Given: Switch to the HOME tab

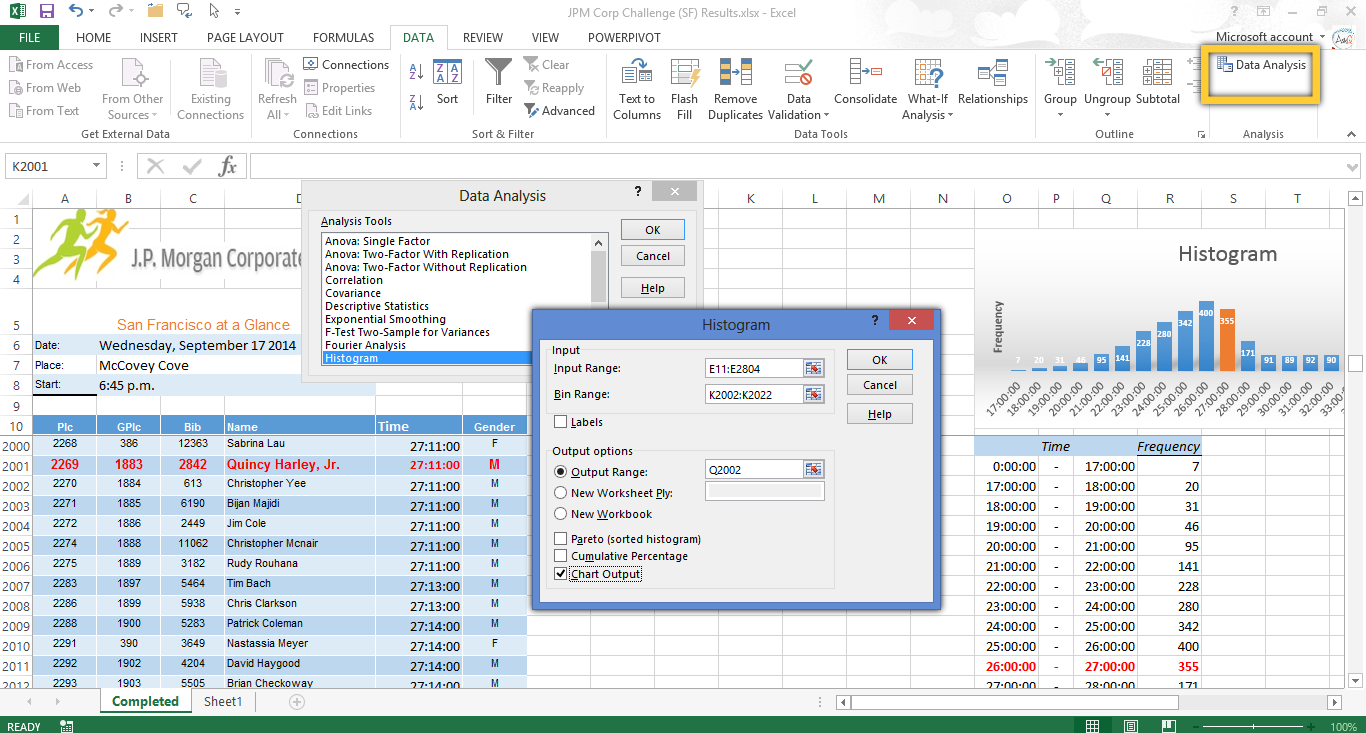Looking at the screenshot, I should [93, 38].
